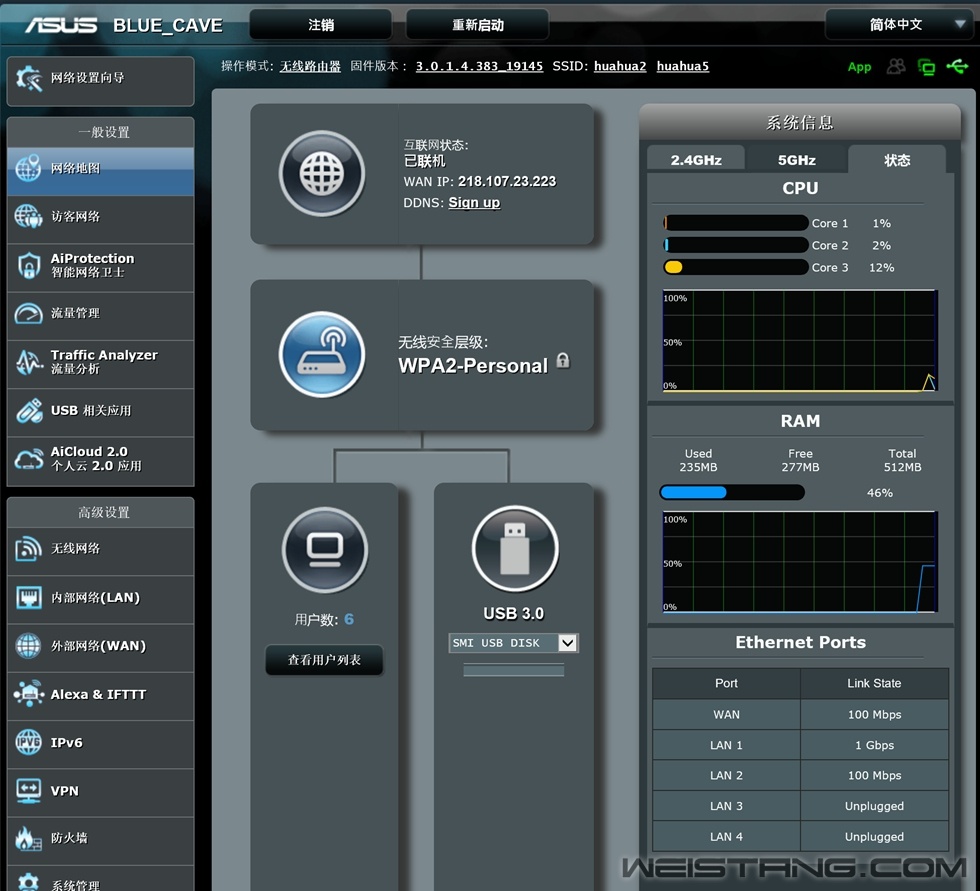
Task: Click the client computer monitor icon
Action: (325, 549)
